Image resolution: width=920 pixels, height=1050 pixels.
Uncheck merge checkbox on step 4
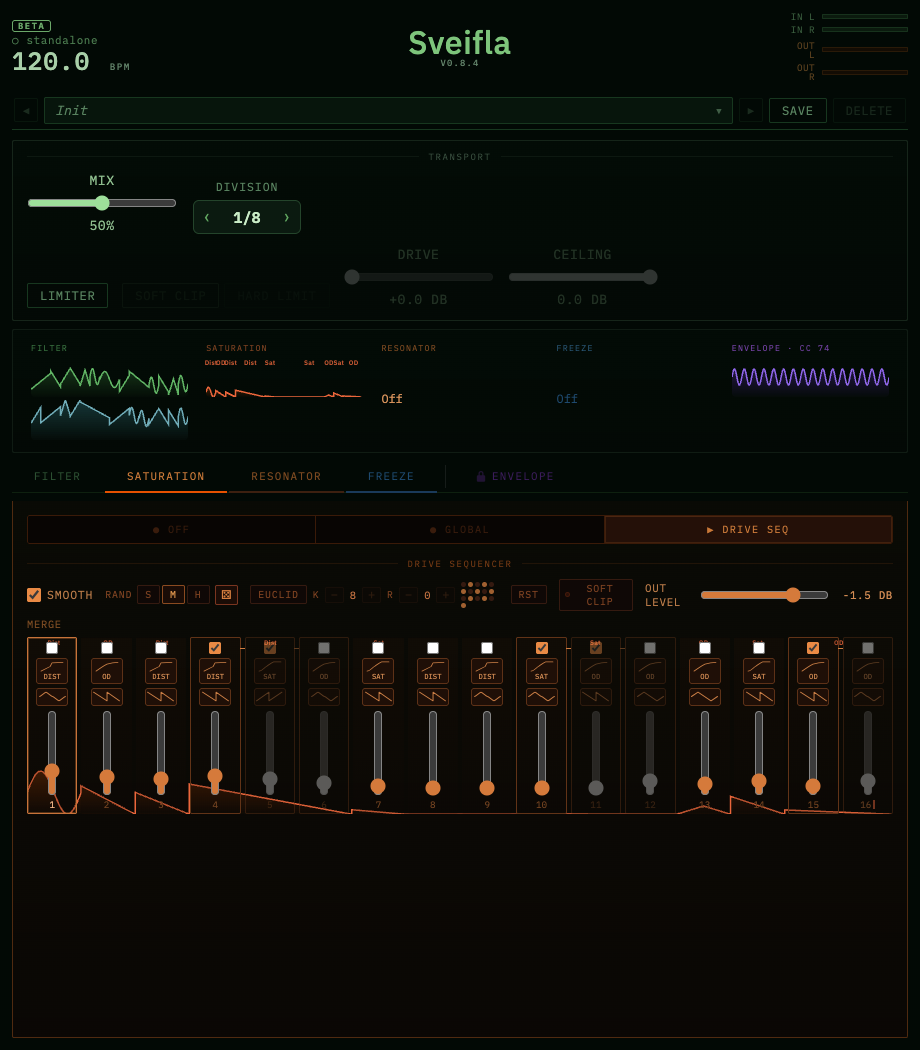215,648
